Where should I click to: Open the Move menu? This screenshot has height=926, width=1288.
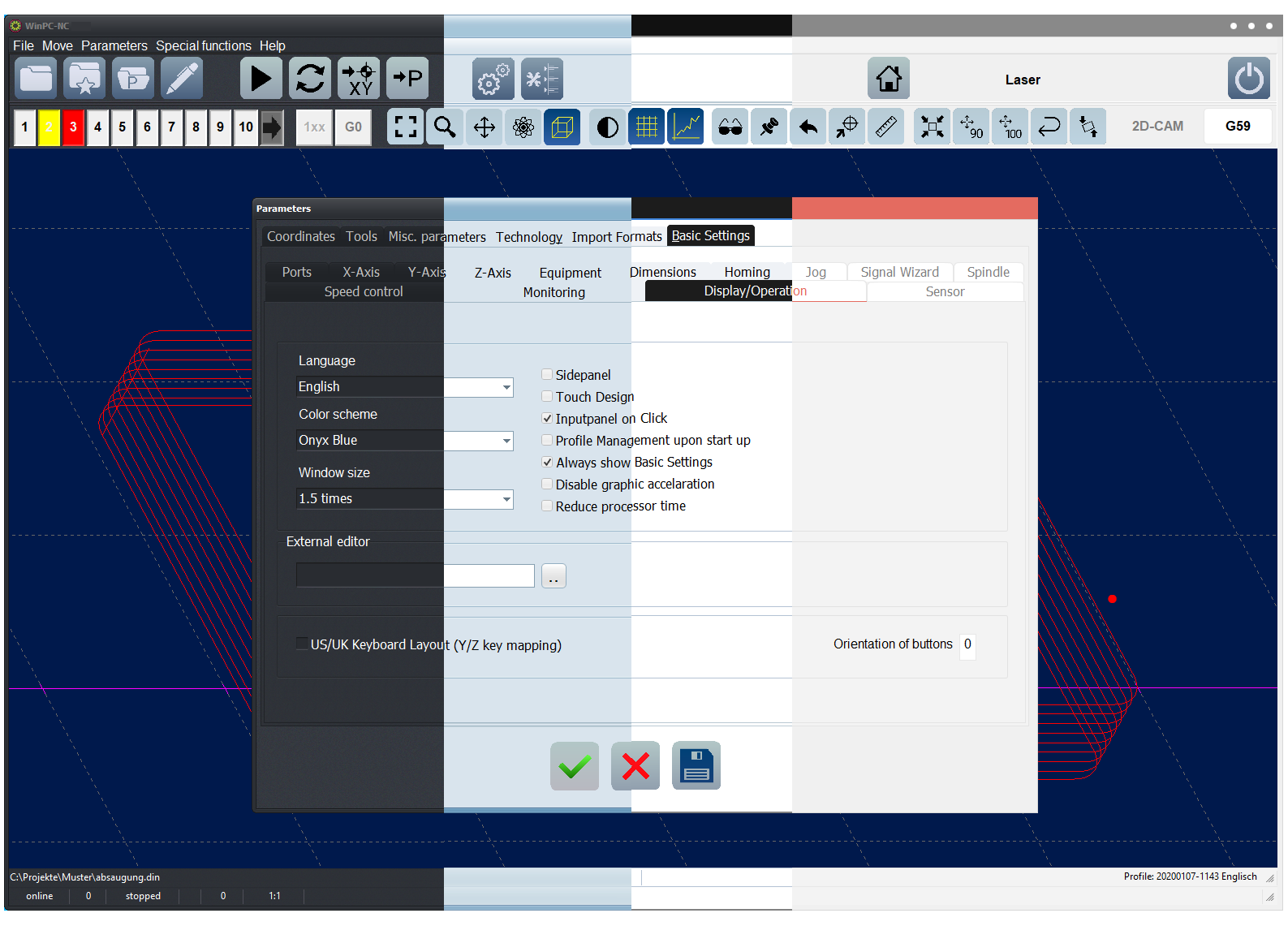[58, 45]
